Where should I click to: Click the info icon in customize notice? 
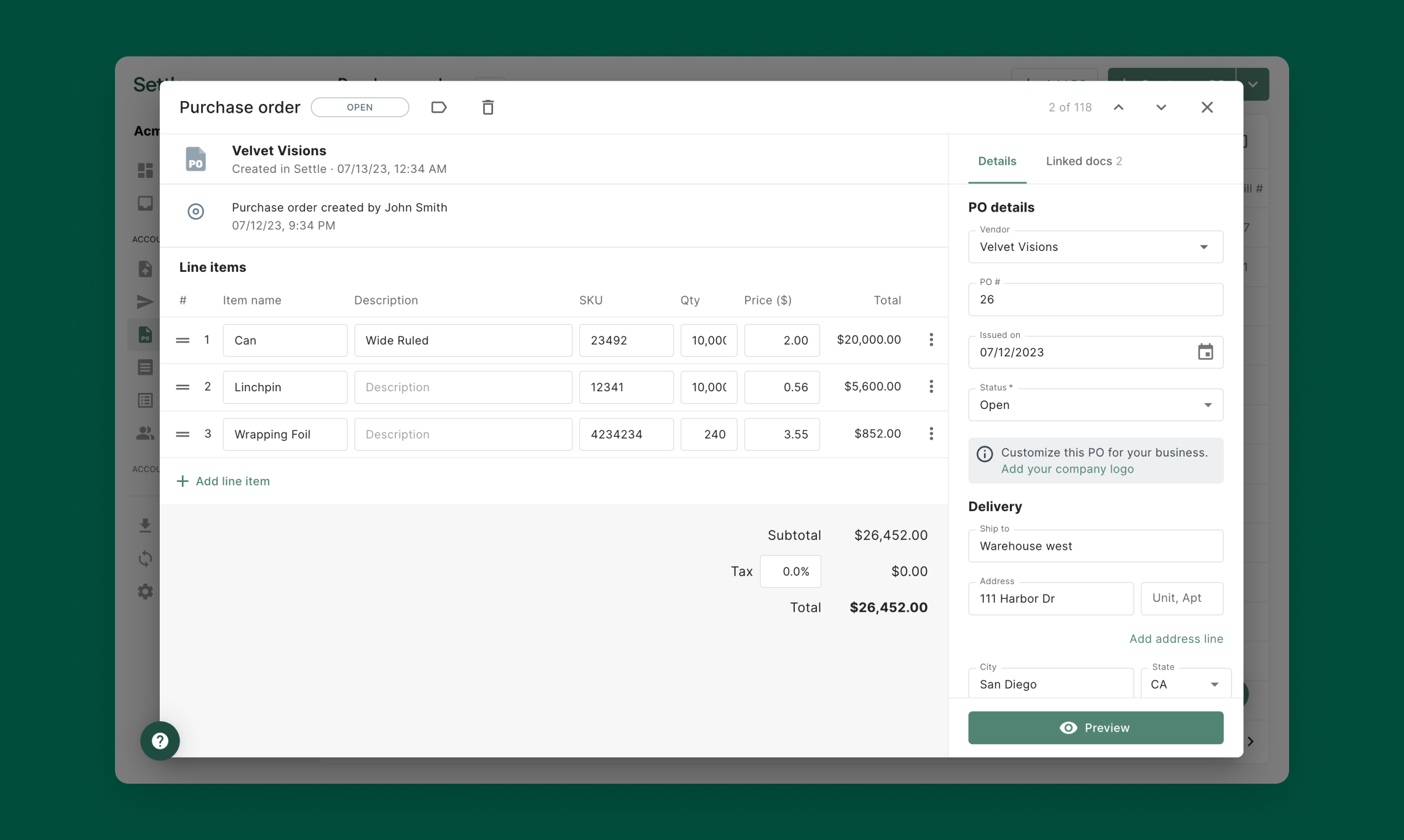984,454
